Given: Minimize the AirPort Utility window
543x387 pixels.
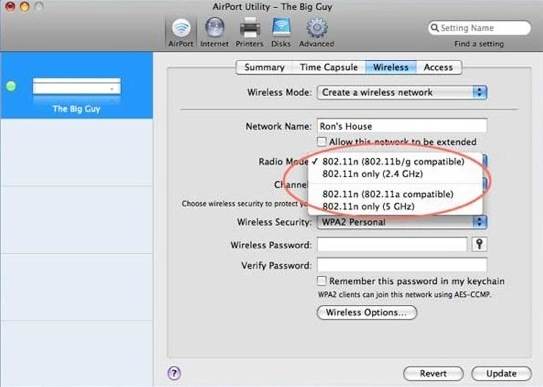Looking at the screenshot, I should point(25,6).
